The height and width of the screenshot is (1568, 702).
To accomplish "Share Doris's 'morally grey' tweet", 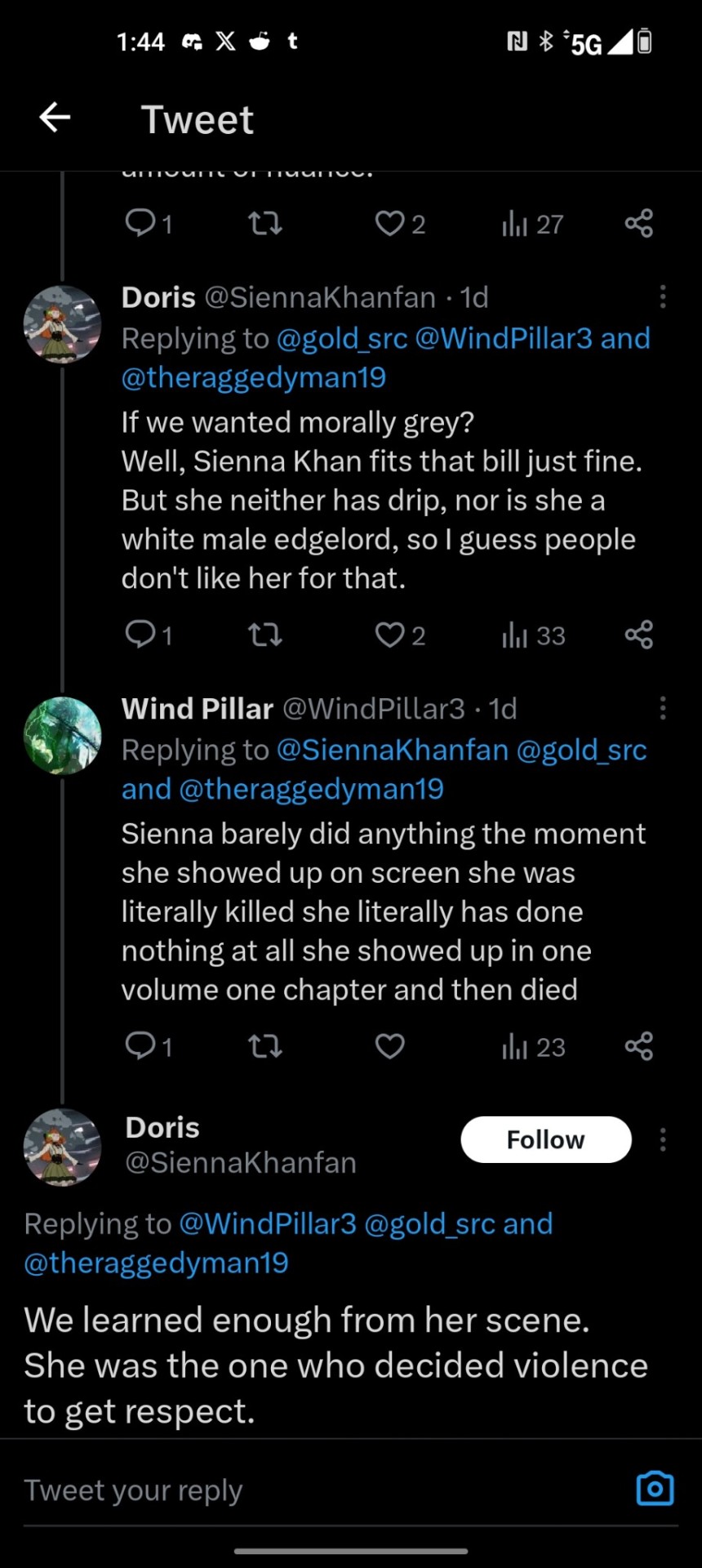I will [x=638, y=635].
